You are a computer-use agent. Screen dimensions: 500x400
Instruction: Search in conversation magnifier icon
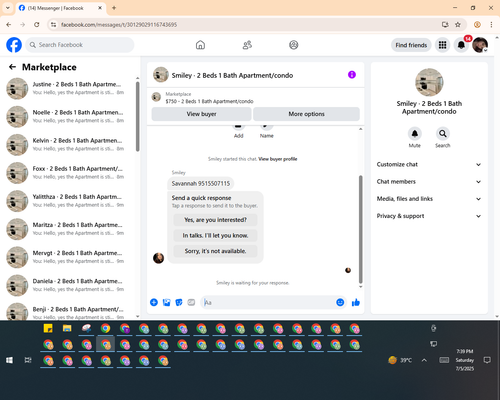[443, 134]
